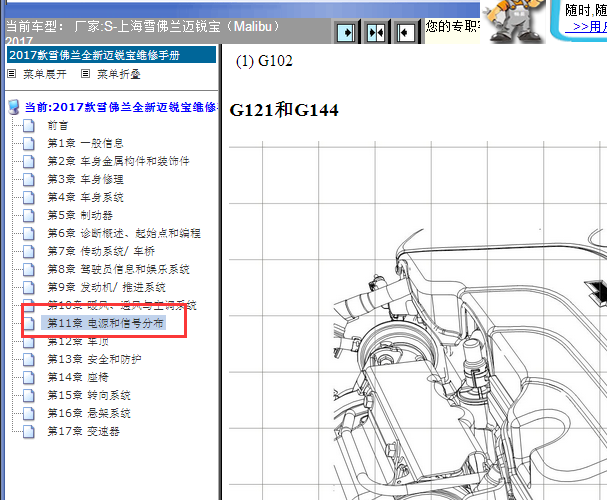
Task: Click the center-split arrows toolbar button
Action: point(376,33)
